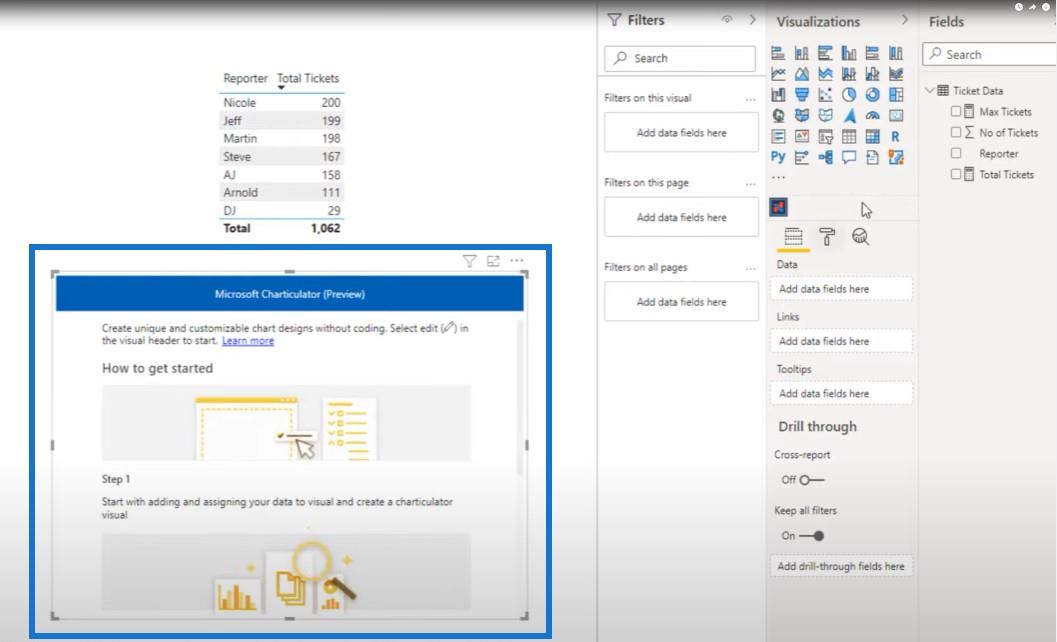Click sort arrow under Total Tickets header
The height and width of the screenshot is (642, 1057).
click(x=281, y=88)
